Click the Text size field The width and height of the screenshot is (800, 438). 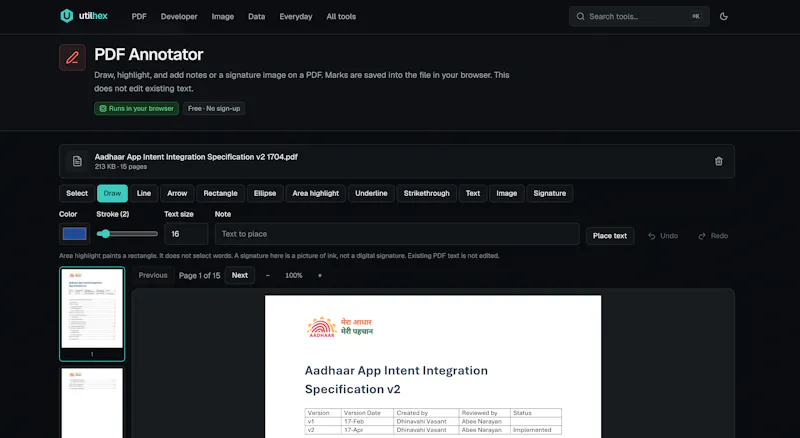click(x=186, y=234)
